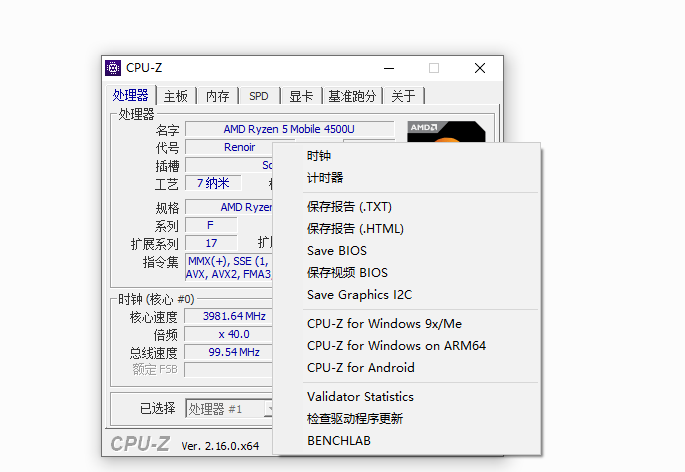Select the 处理器 tab

pos(131,95)
